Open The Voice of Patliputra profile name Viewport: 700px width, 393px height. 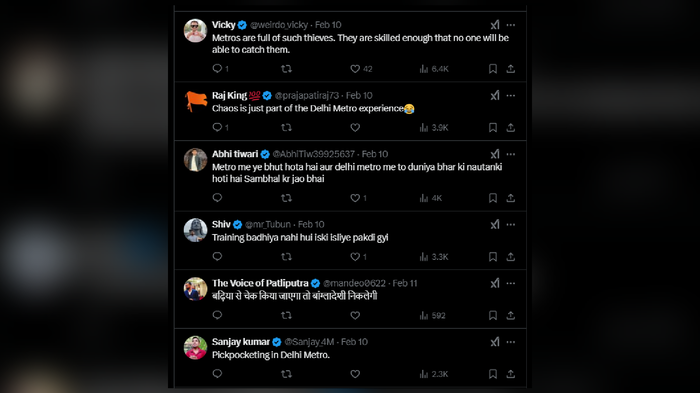tap(260, 283)
